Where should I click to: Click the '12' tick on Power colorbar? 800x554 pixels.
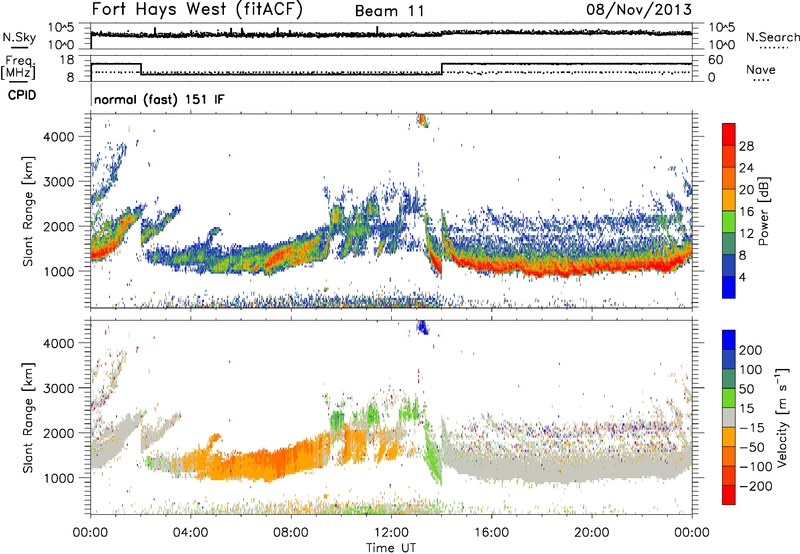pyautogui.click(x=746, y=234)
